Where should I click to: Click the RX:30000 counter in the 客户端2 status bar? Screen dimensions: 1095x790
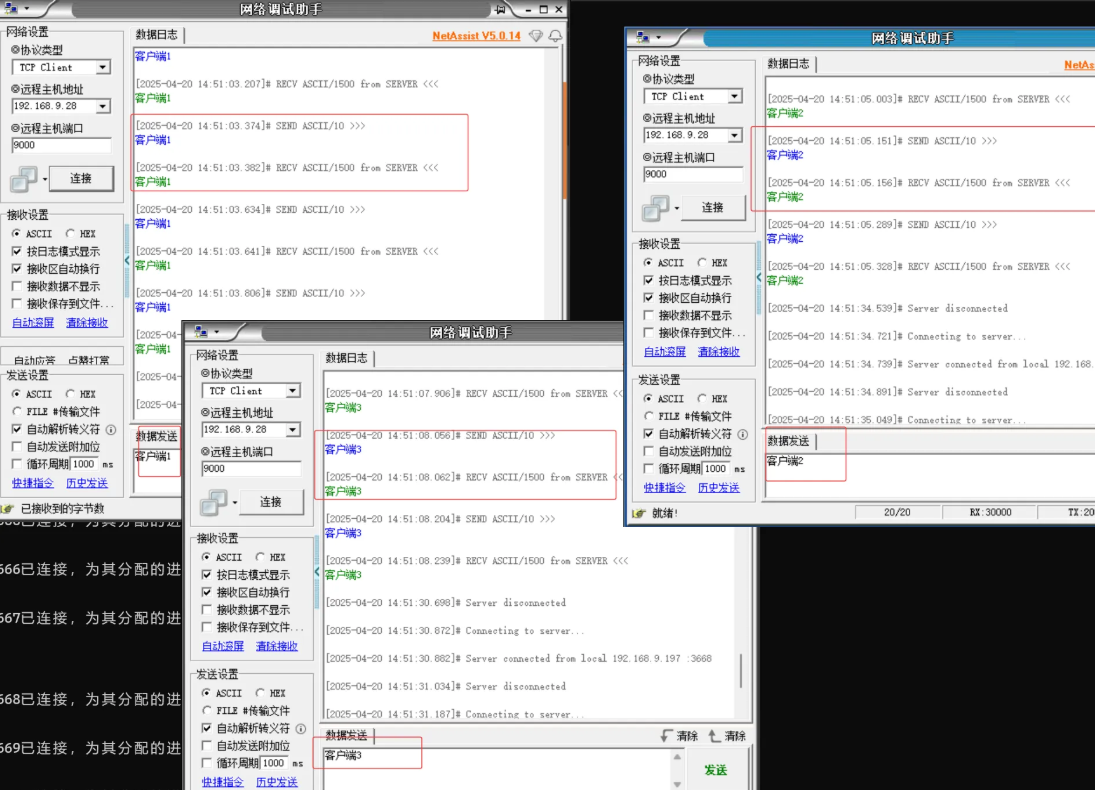[990, 513]
